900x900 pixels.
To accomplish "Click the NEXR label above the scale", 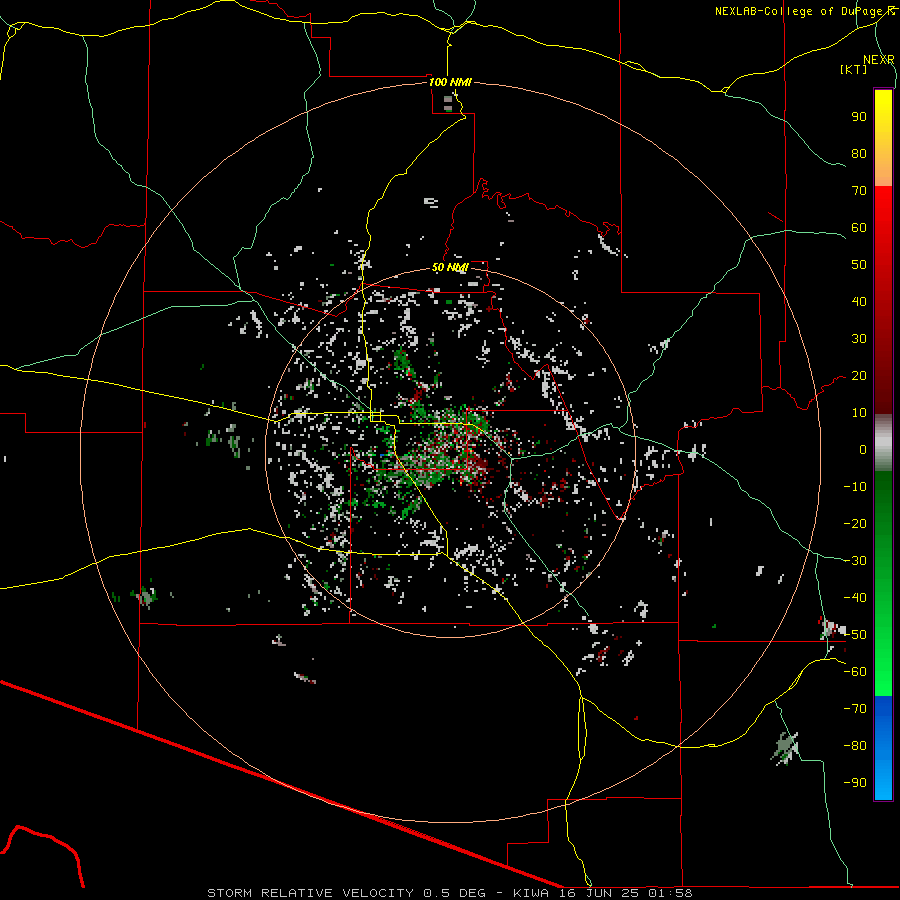I will (879, 60).
